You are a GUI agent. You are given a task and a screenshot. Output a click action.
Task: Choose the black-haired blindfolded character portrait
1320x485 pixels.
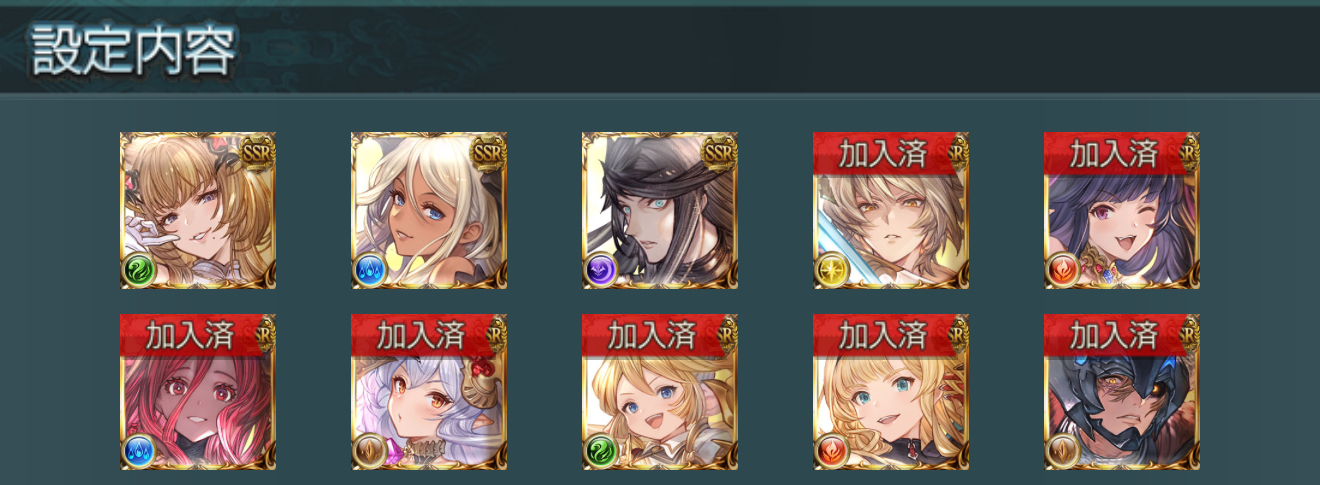pos(660,210)
